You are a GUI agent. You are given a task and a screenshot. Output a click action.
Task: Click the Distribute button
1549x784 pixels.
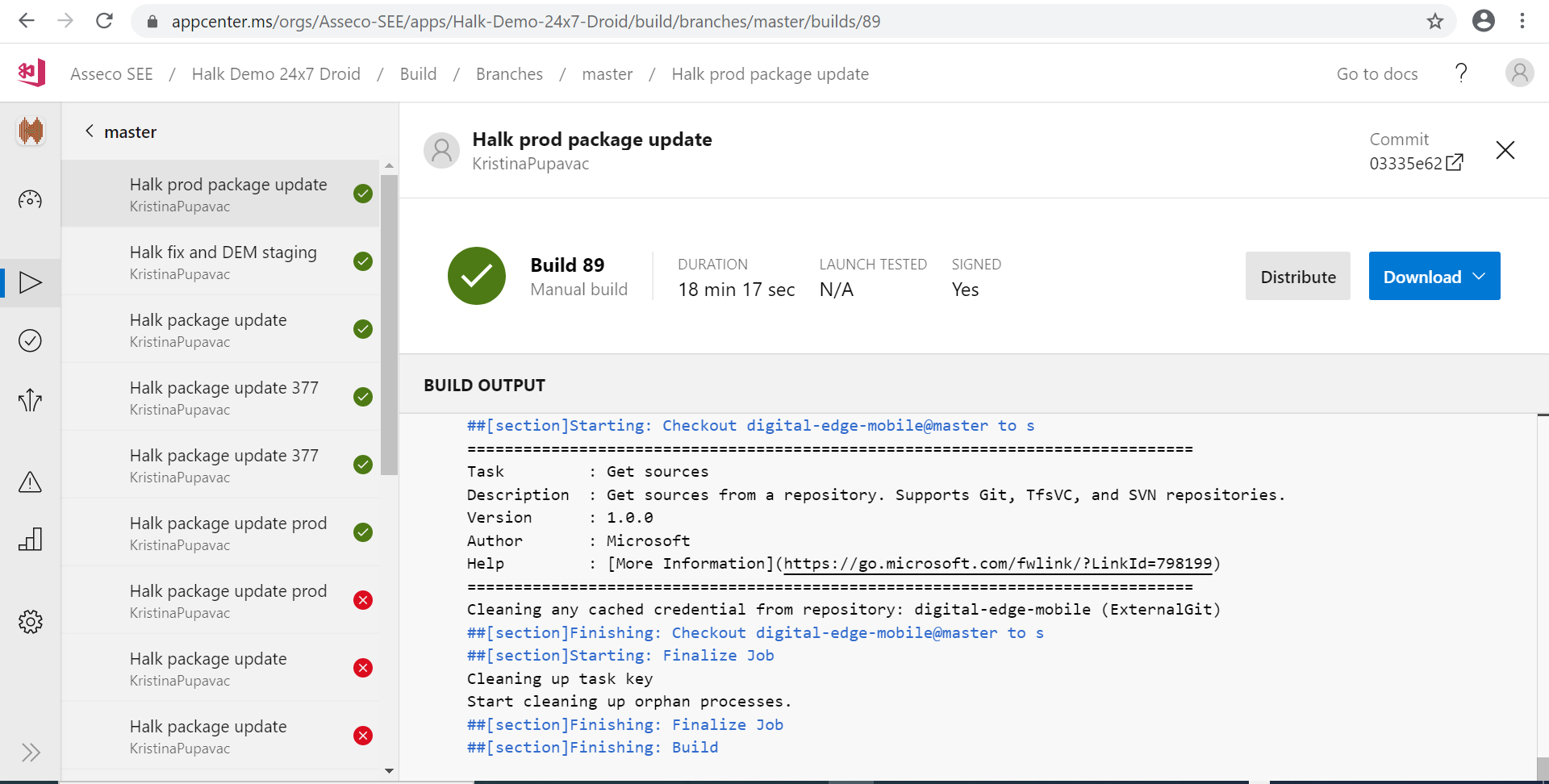[1297, 276]
